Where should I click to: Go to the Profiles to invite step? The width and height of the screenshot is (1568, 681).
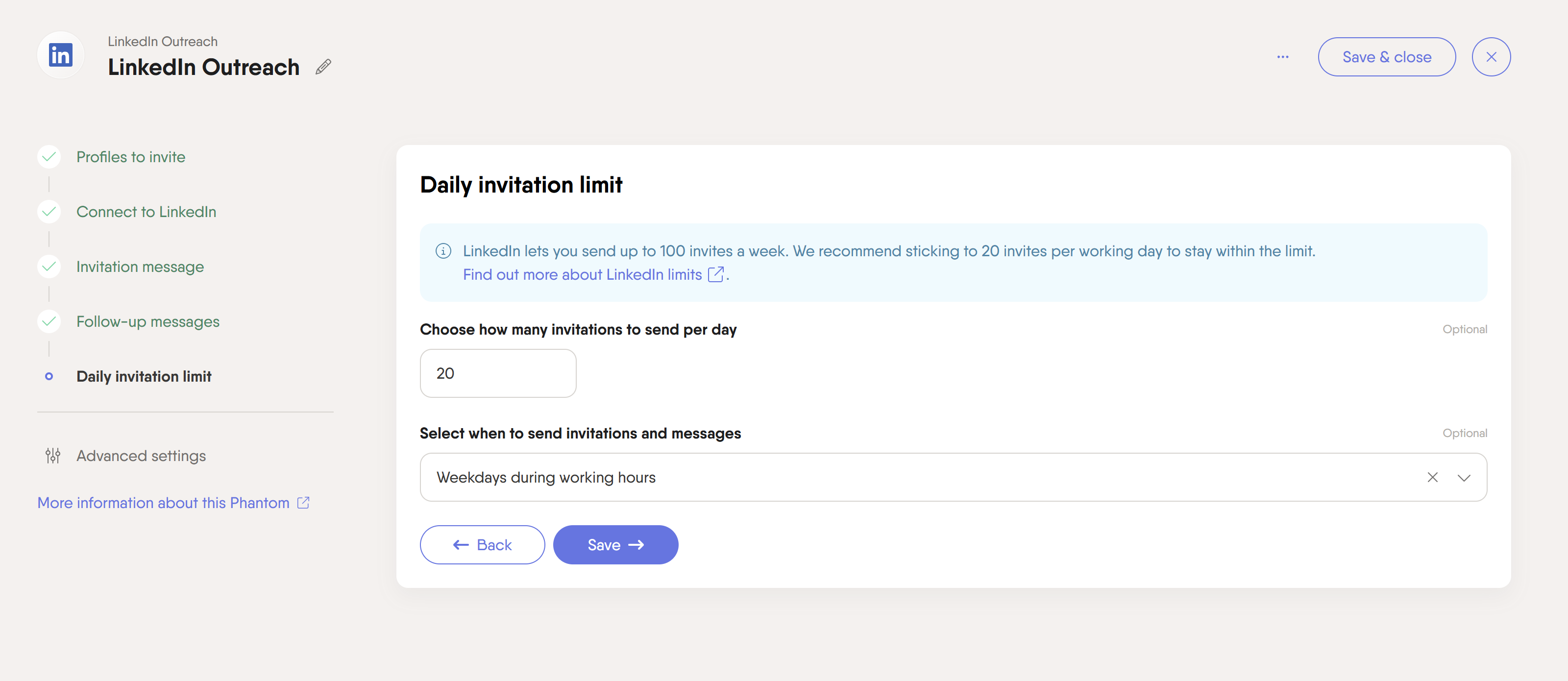[130, 157]
